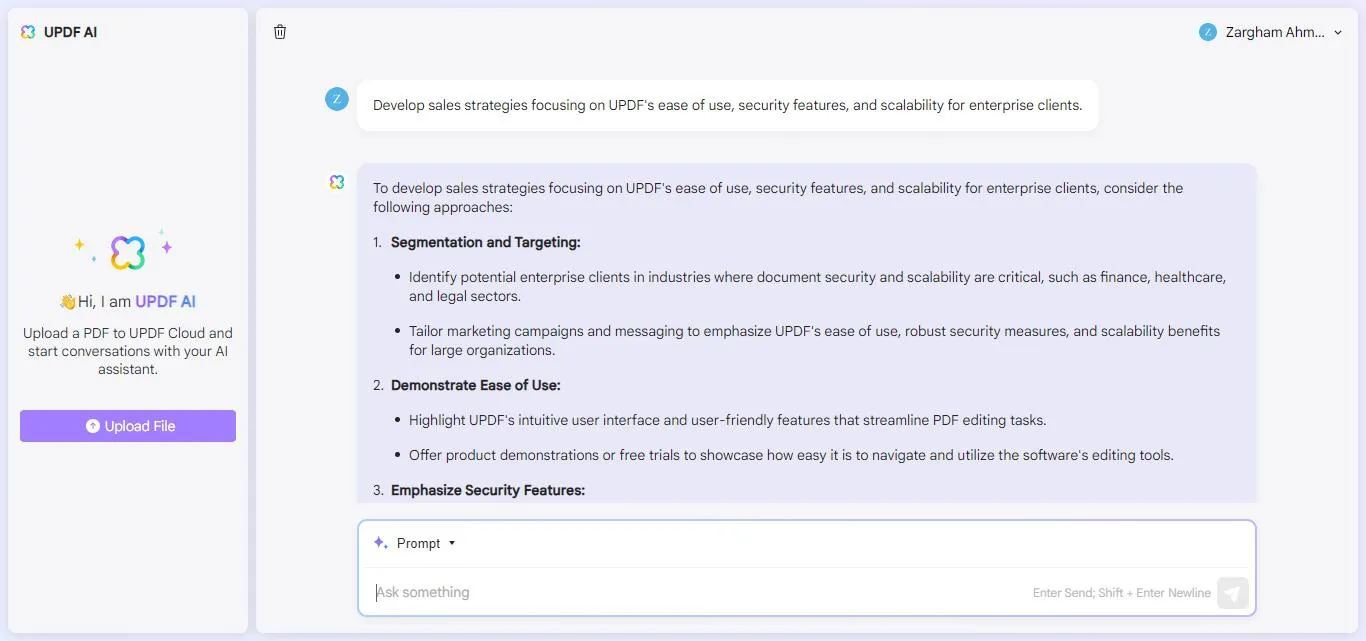Viewport: 1366px width, 641px height.
Task: Click the upload arrow icon inside Upload button
Action: pos(93,426)
